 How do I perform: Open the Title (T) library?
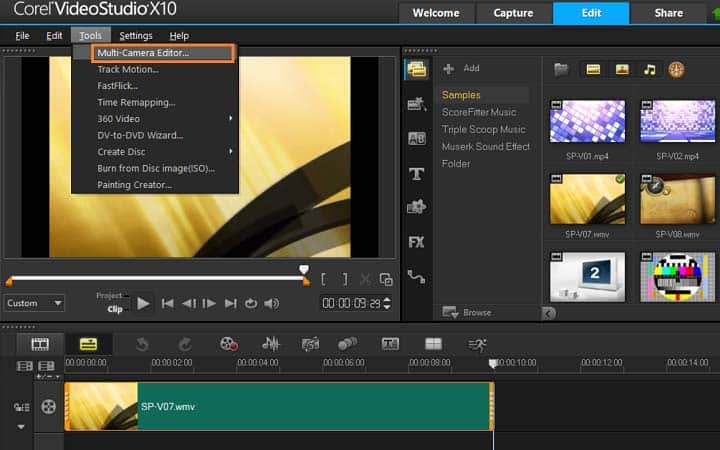(x=416, y=174)
